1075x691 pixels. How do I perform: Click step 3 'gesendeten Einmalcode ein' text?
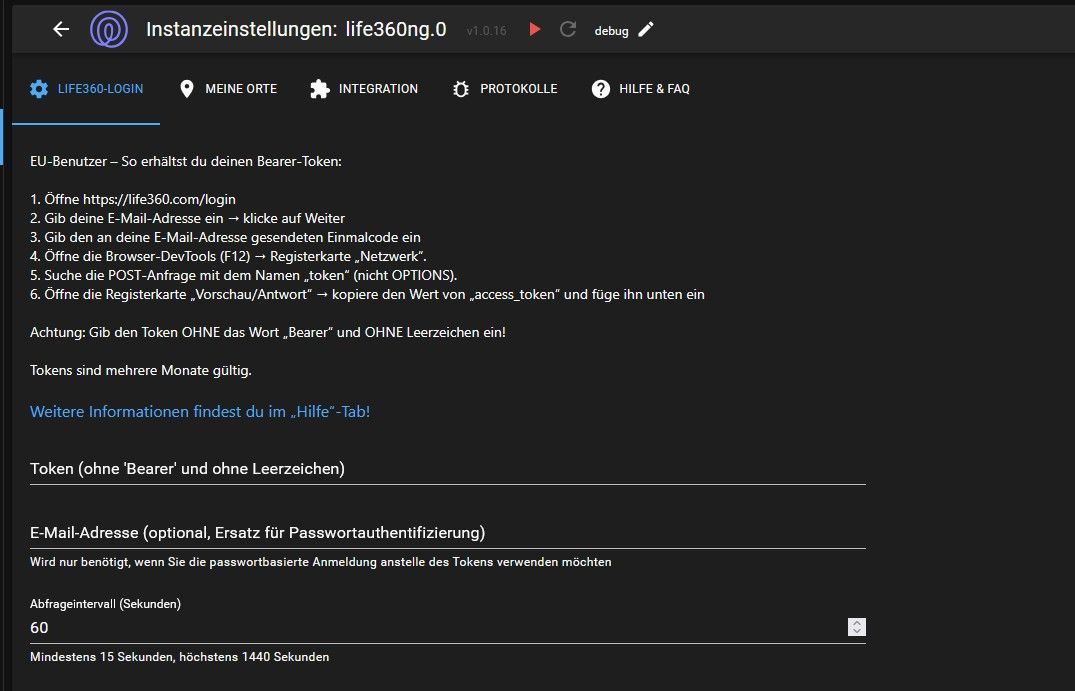(226, 237)
